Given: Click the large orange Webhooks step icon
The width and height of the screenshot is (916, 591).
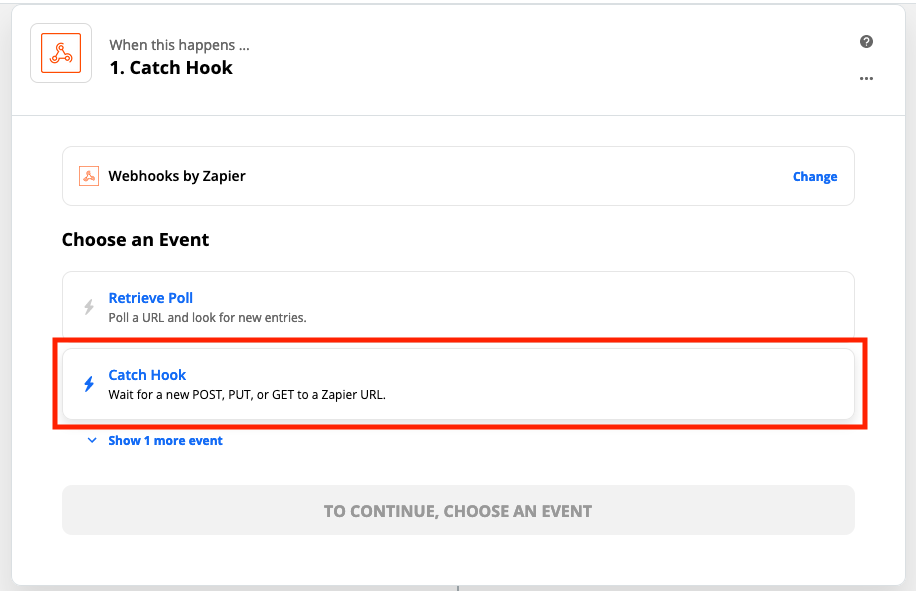Looking at the screenshot, I should (x=61, y=53).
